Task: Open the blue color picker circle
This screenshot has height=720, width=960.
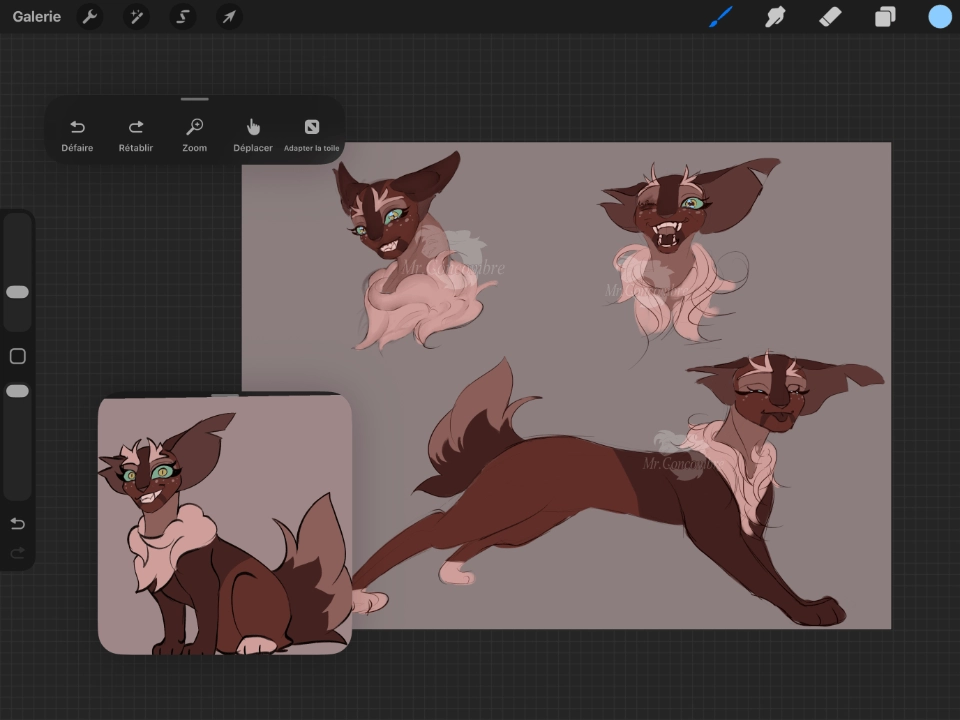Action: tap(939, 17)
